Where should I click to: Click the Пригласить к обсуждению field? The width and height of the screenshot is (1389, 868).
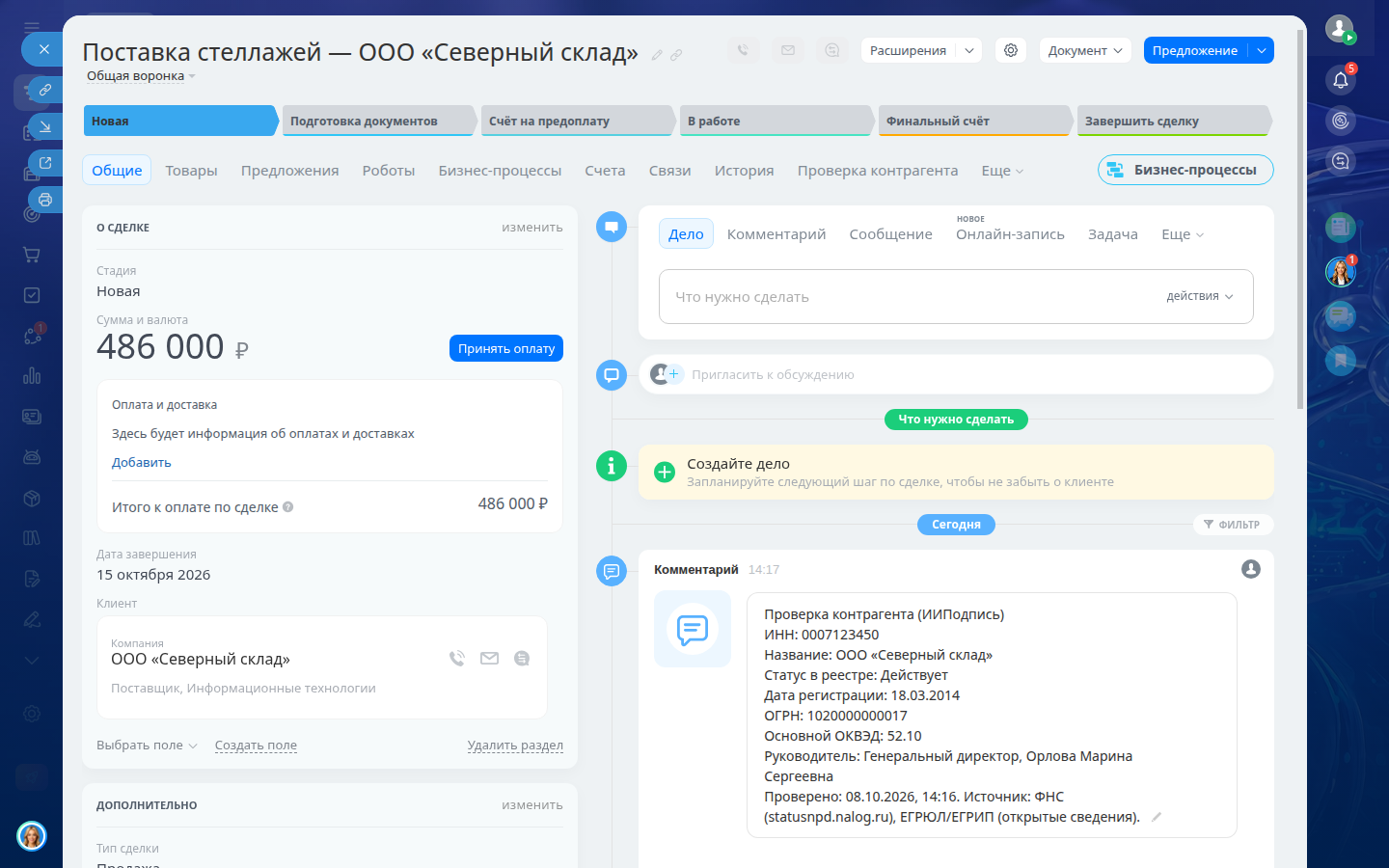(x=956, y=374)
